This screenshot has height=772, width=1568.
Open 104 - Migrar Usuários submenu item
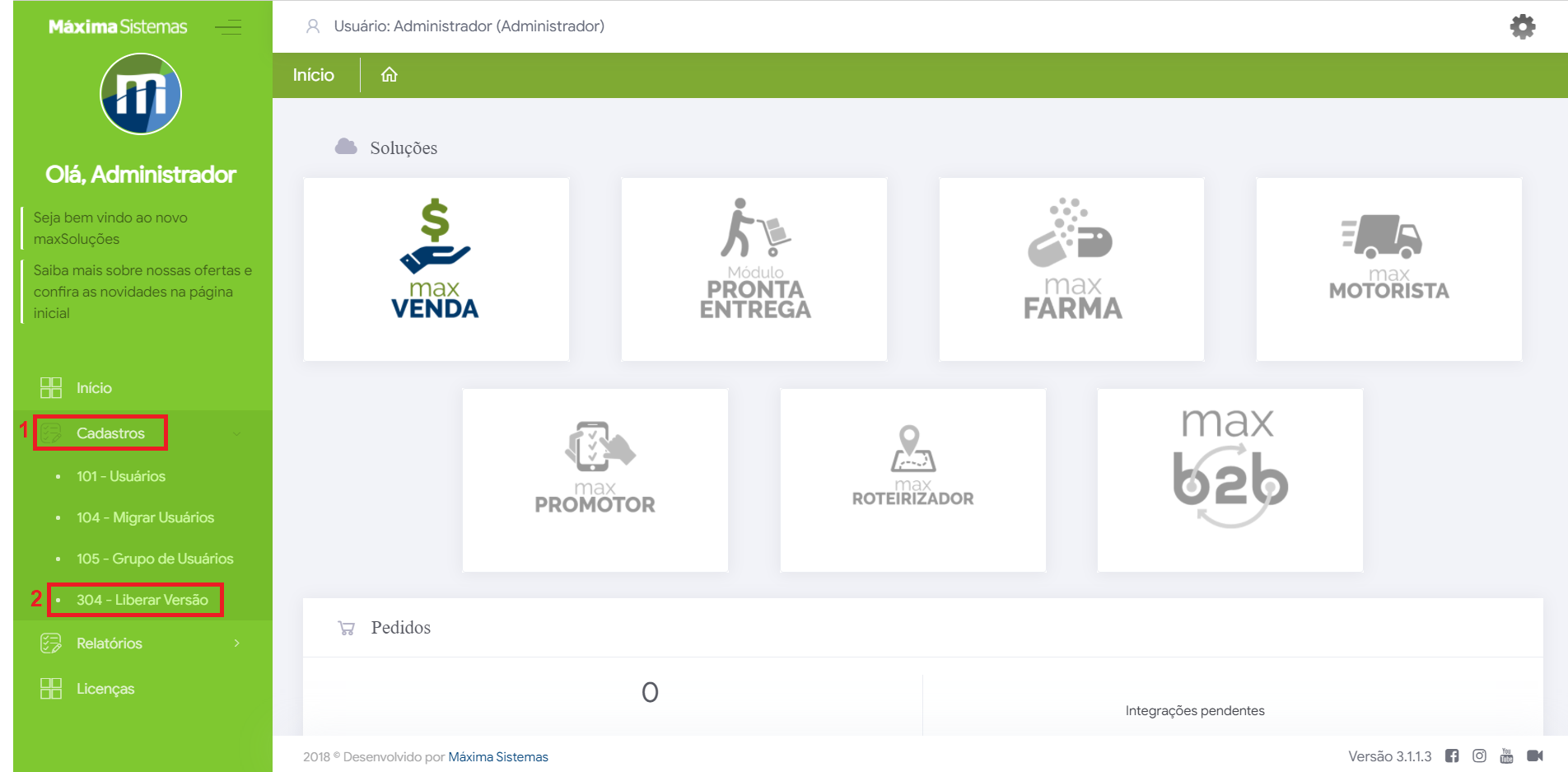145,517
